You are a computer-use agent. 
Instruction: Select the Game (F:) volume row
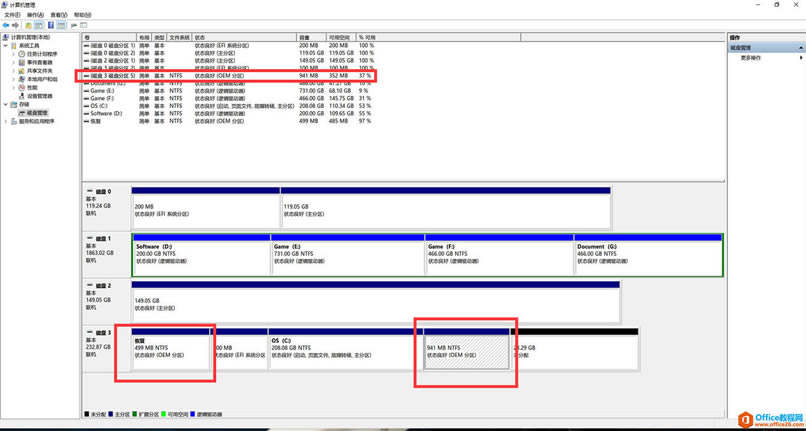[x=229, y=98]
